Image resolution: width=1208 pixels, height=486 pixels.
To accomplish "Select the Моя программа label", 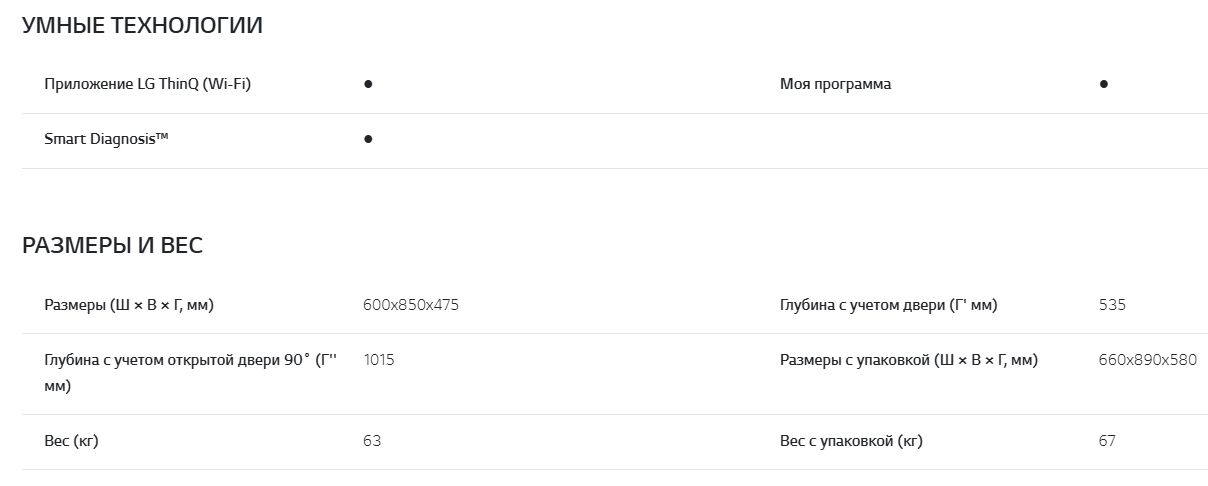I will click(835, 84).
